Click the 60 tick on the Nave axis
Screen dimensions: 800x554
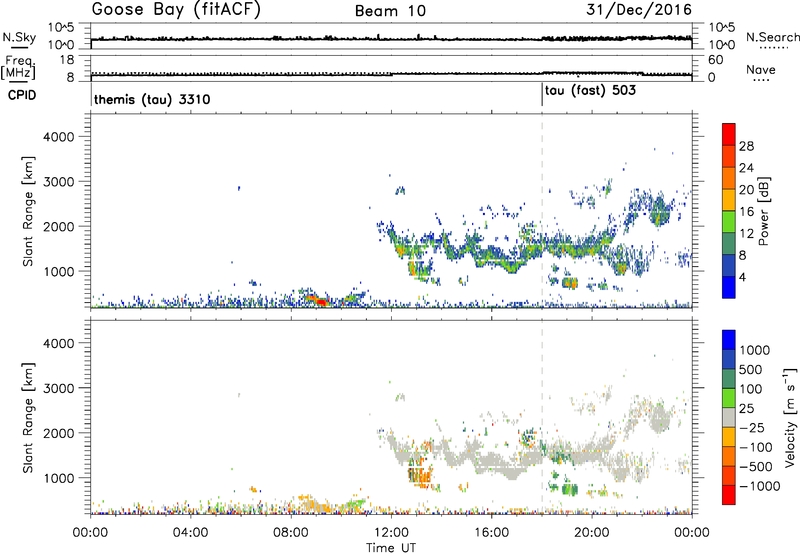[x=715, y=60]
